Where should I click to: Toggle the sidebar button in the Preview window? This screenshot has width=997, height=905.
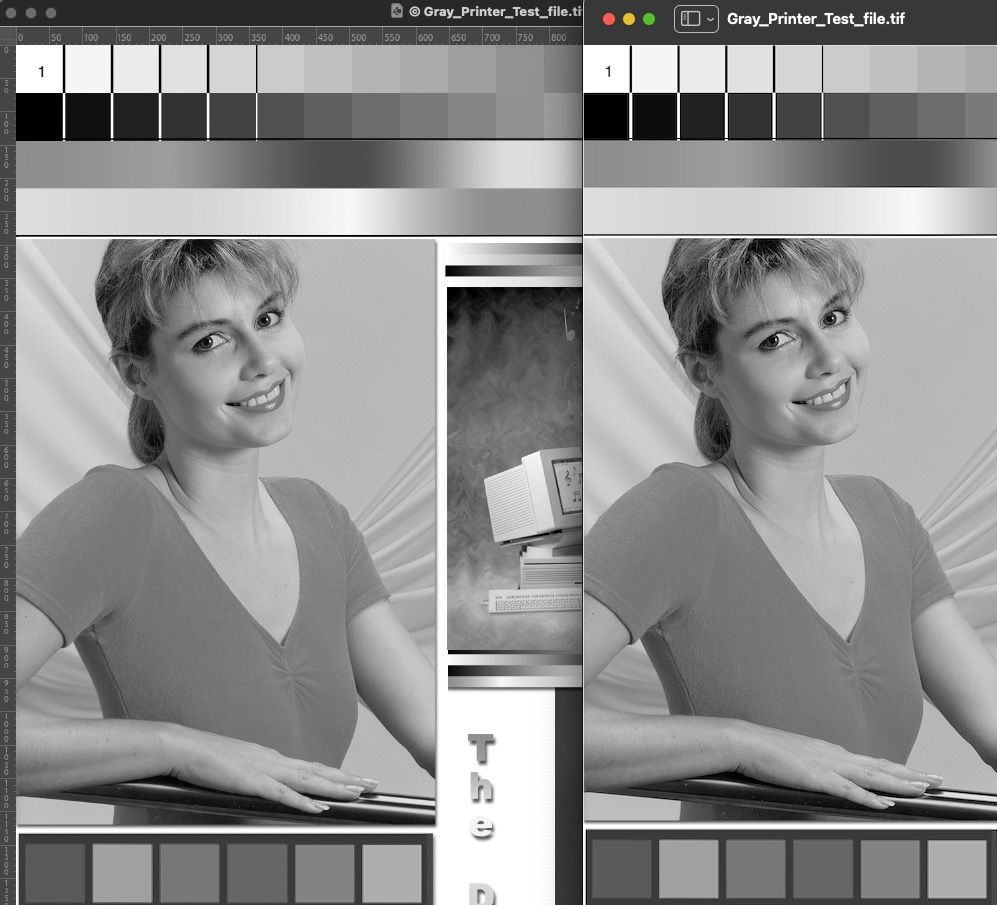pyautogui.click(x=691, y=19)
